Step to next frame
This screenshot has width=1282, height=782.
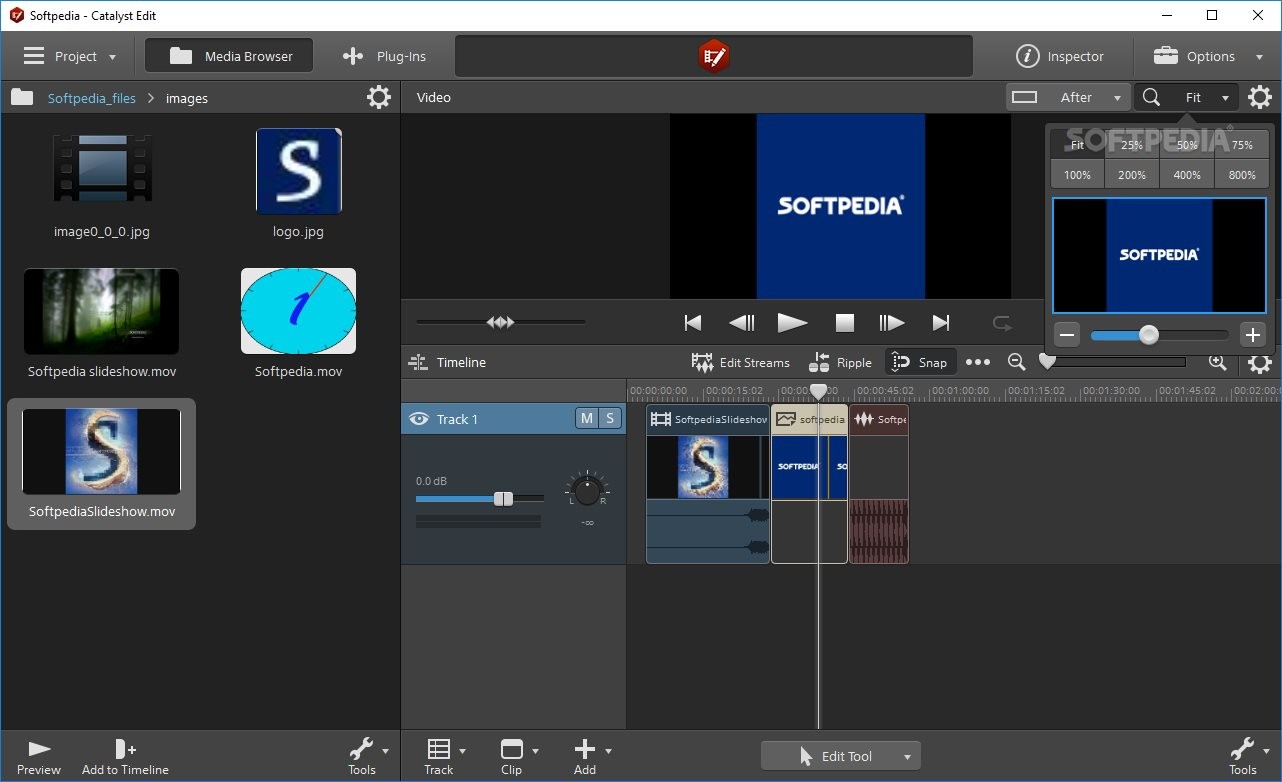point(891,322)
